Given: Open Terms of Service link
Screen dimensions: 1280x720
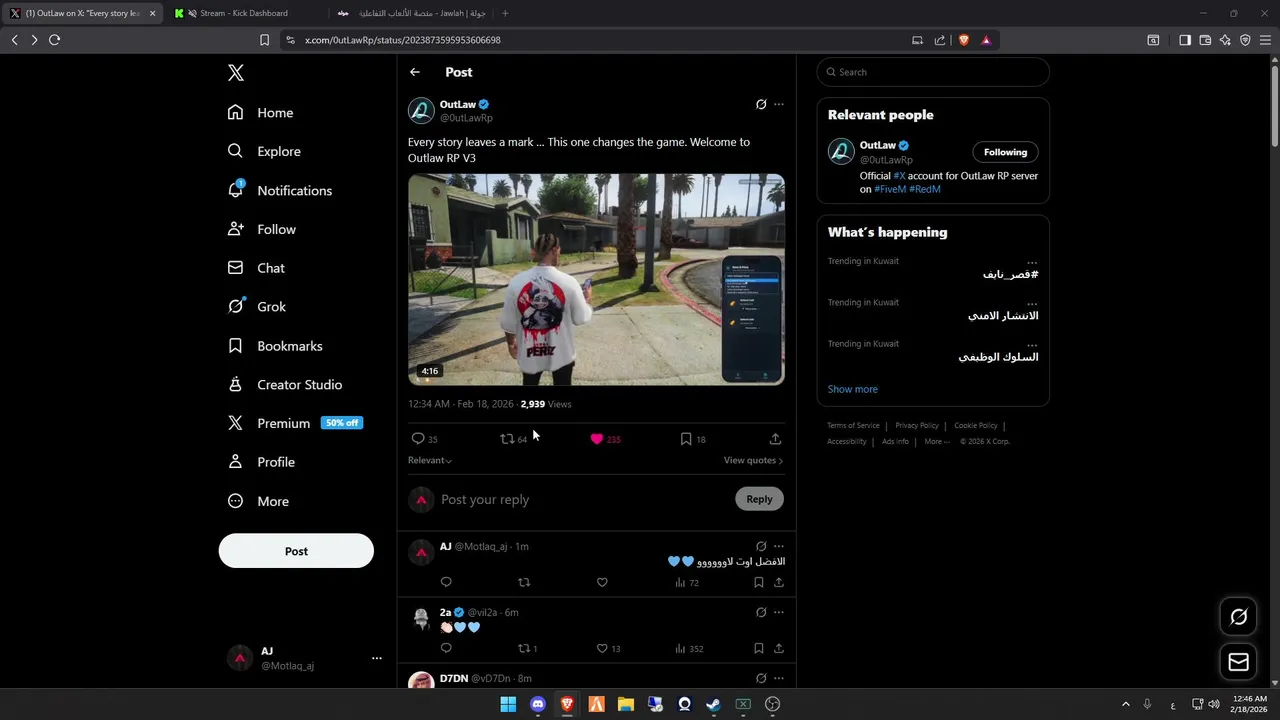Looking at the screenshot, I should pyautogui.click(x=853, y=426).
